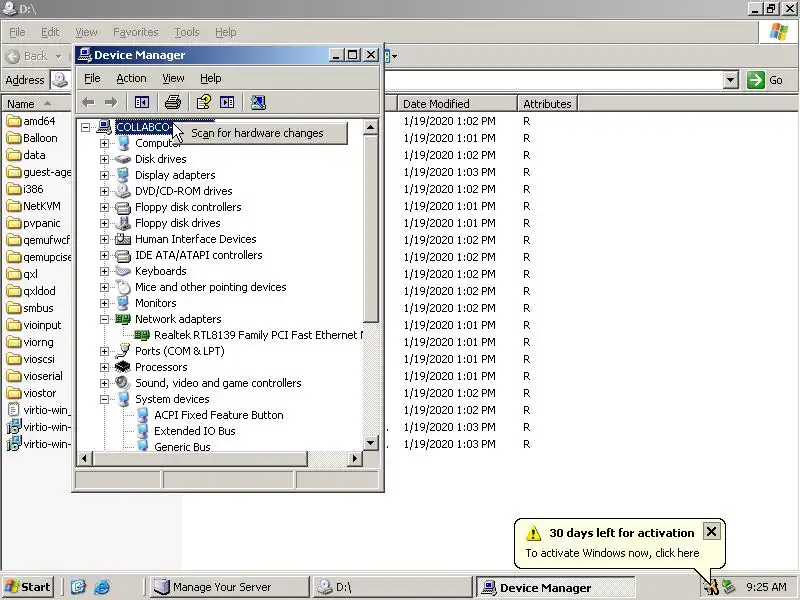Collapse the COLLABCO root tree node

pos(86,127)
